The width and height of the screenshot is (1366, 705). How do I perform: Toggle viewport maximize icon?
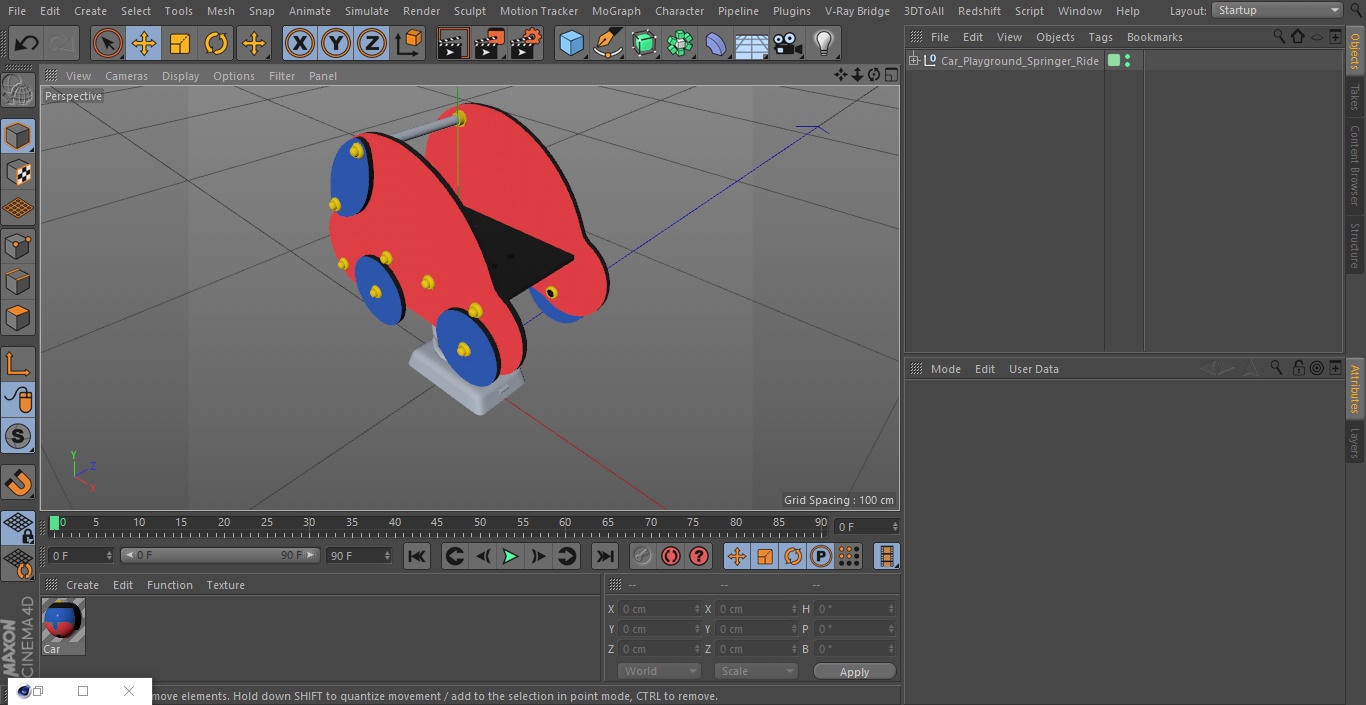[890, 75]
